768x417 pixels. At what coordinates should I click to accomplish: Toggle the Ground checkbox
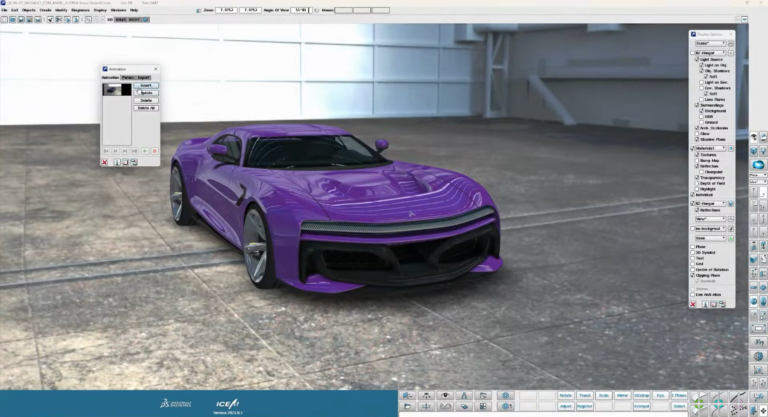click(x=701, y=122)
